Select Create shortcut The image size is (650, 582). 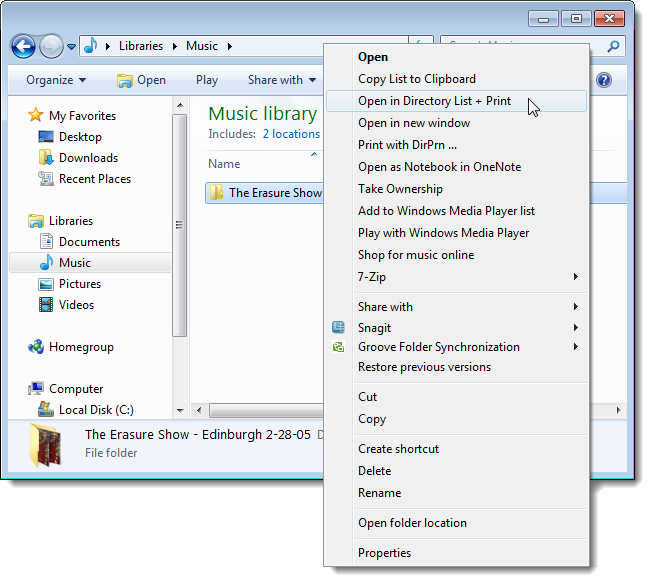click(x=456, y=449)
